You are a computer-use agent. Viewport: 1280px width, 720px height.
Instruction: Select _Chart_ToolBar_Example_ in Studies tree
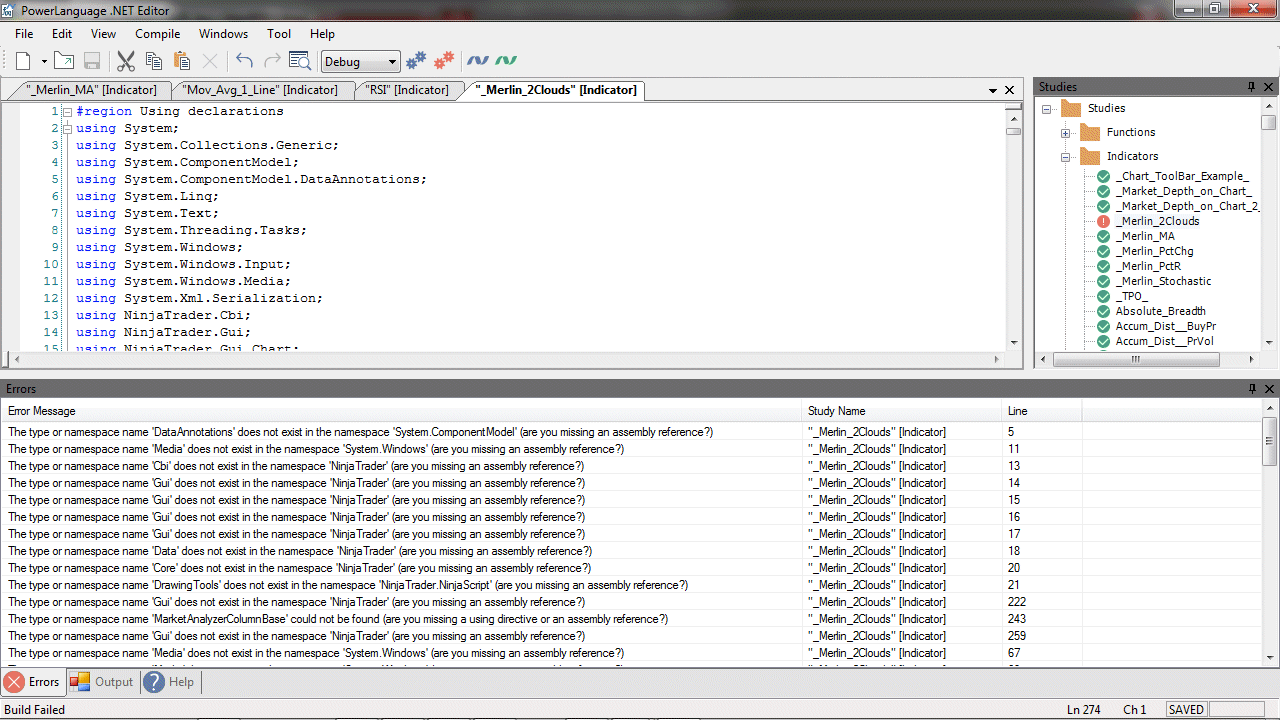pos(1182,176)
